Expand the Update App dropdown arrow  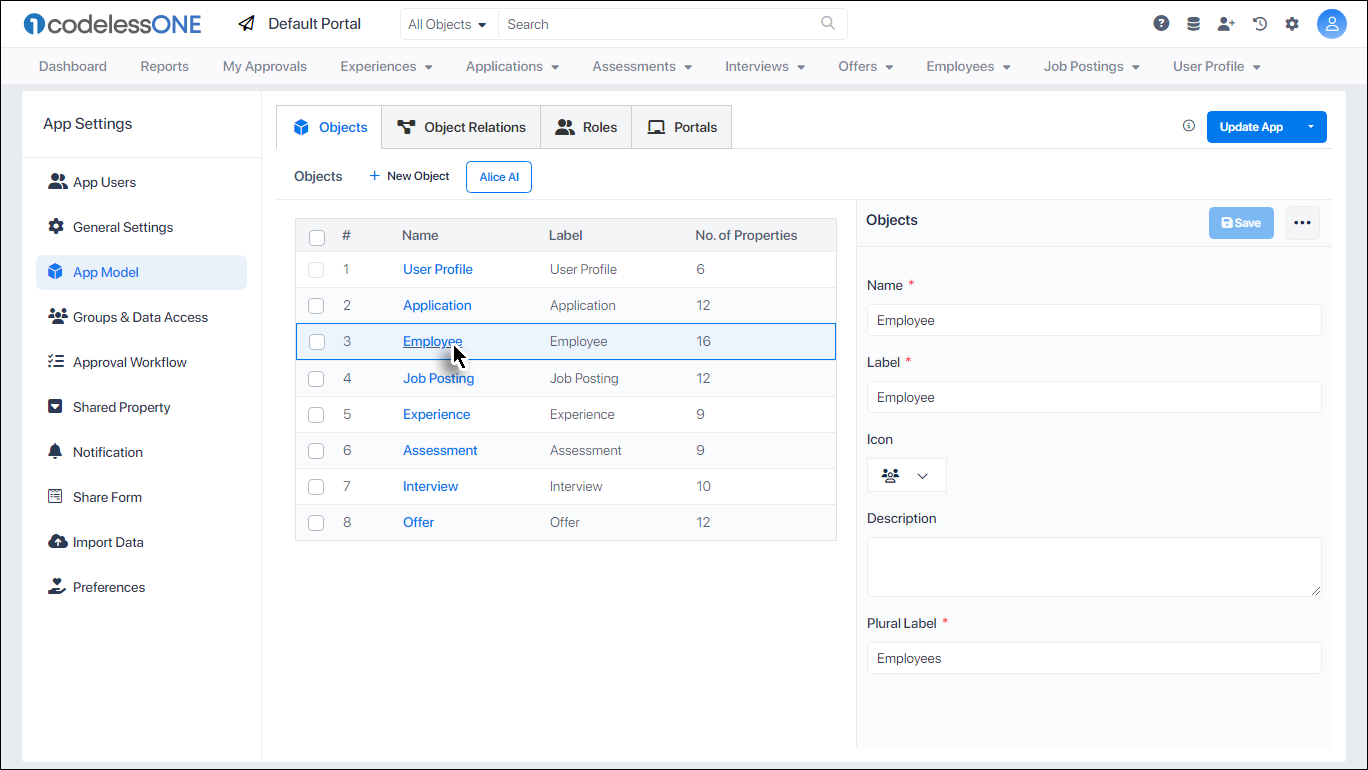coord(1311,127)
